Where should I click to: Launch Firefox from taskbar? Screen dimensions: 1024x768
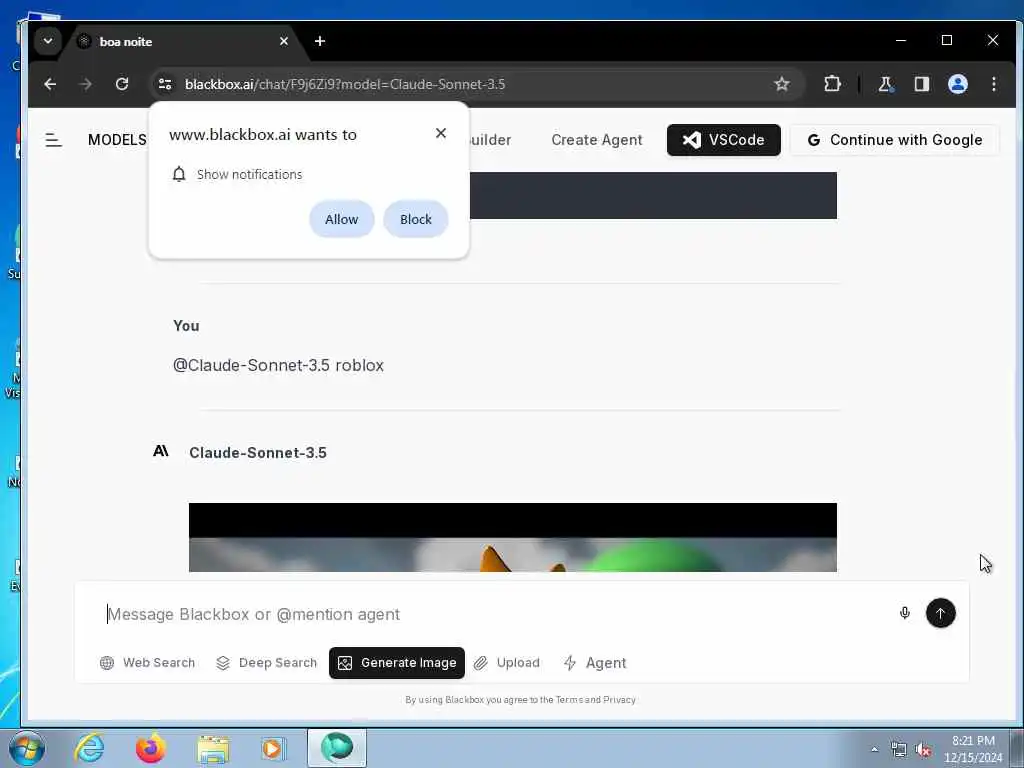coord(151,748)
